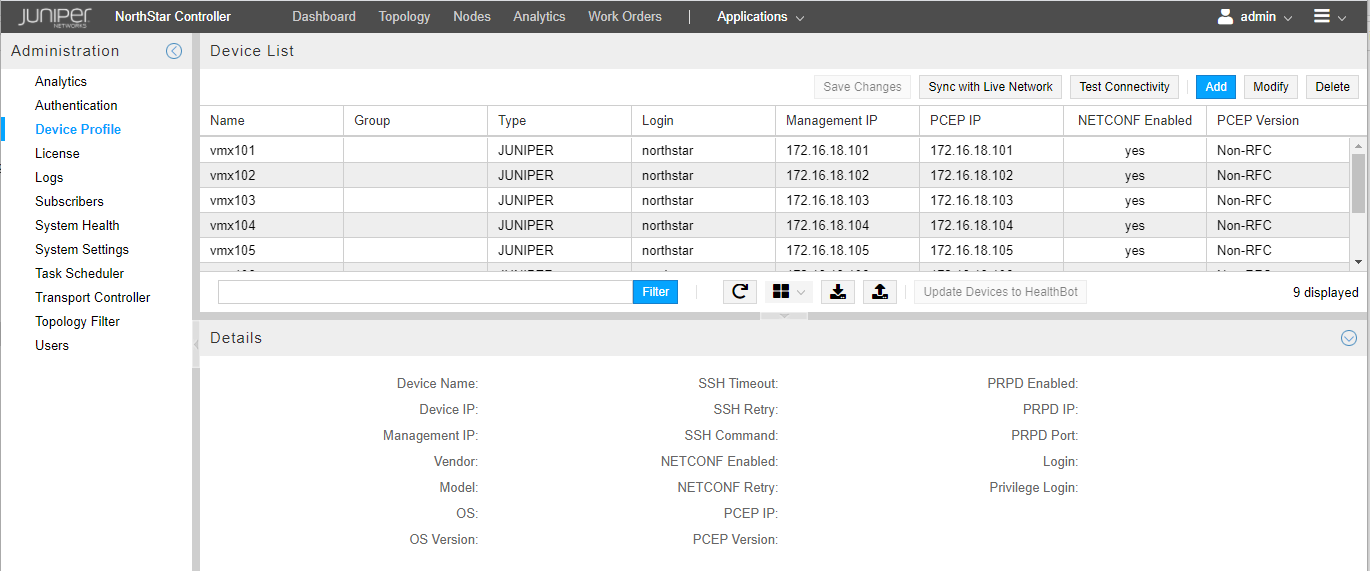Click the device list vertical scrollbar

tap(1357, 182)
